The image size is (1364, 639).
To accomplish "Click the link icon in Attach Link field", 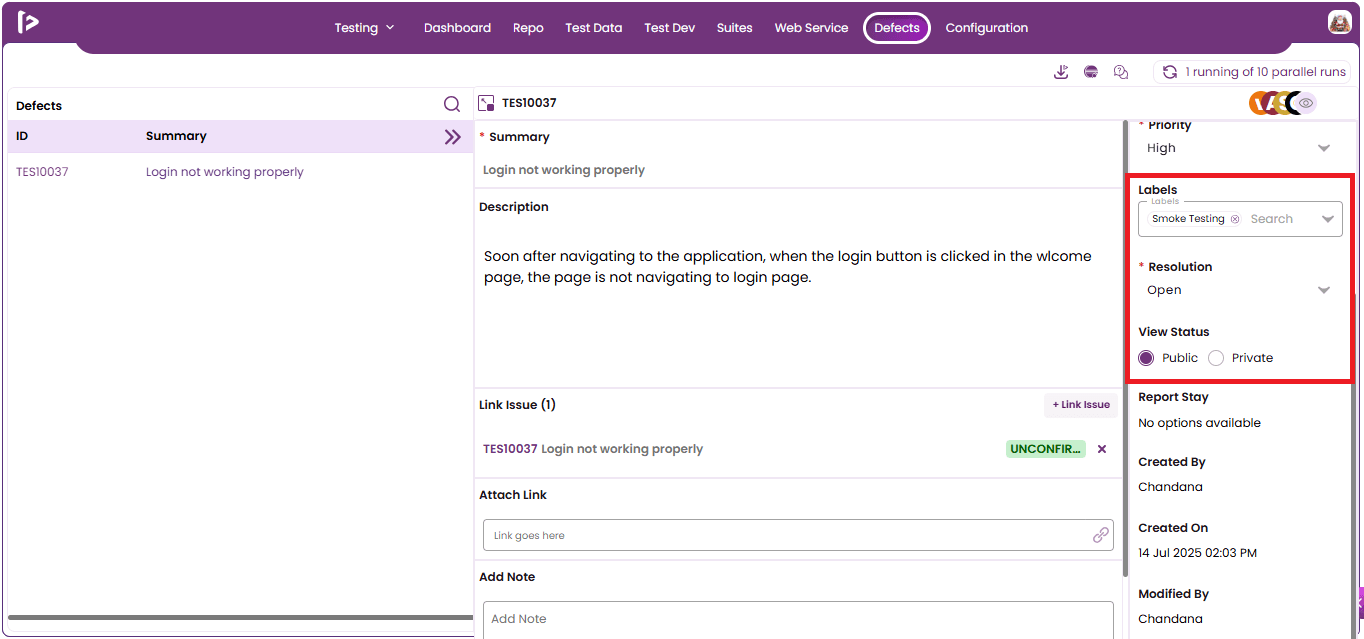I will [1101, 535].
